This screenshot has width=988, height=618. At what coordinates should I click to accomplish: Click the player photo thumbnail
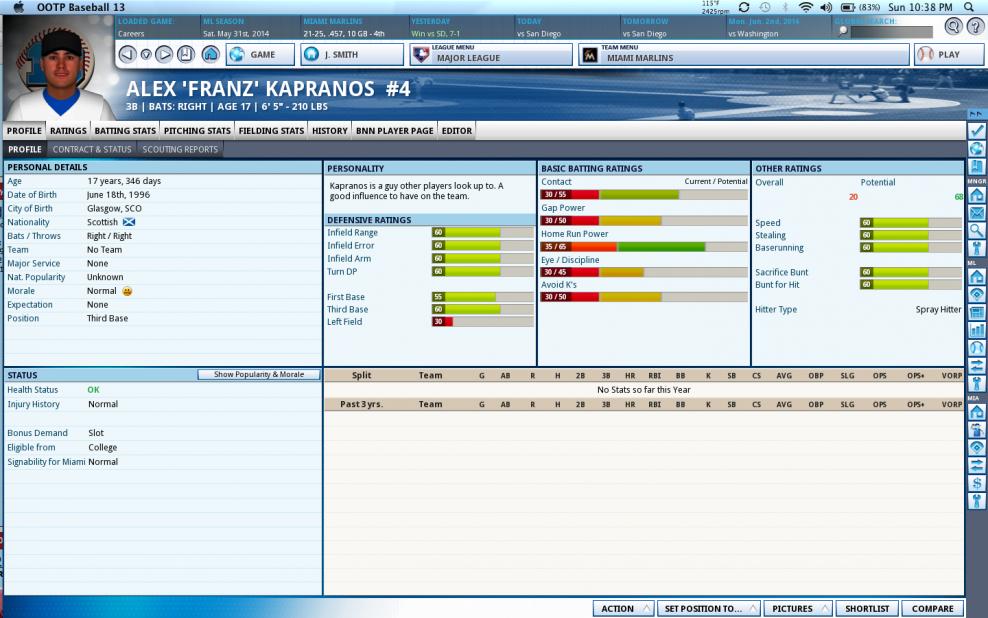(x=60, y=66)
